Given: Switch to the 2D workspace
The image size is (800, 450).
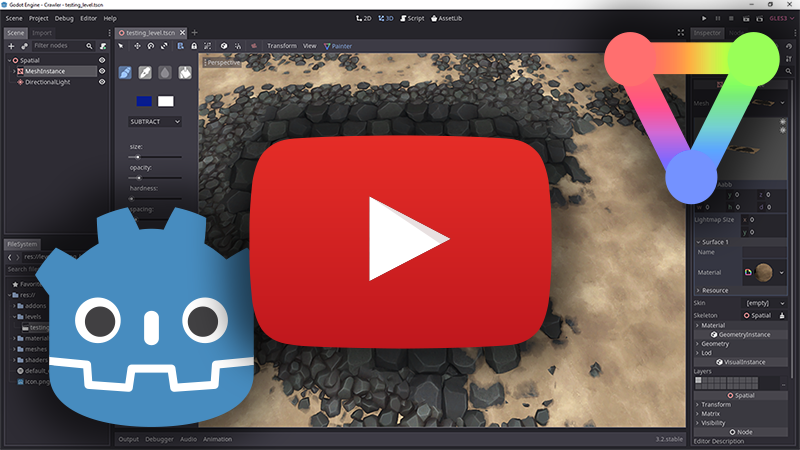Looking at the screenshot, I should (364, 18).
